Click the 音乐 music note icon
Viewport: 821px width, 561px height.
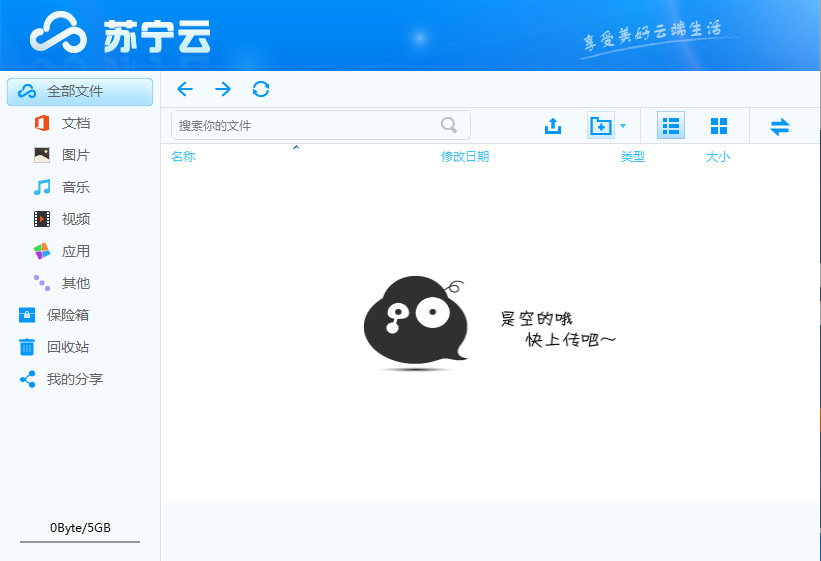point(42,187)
